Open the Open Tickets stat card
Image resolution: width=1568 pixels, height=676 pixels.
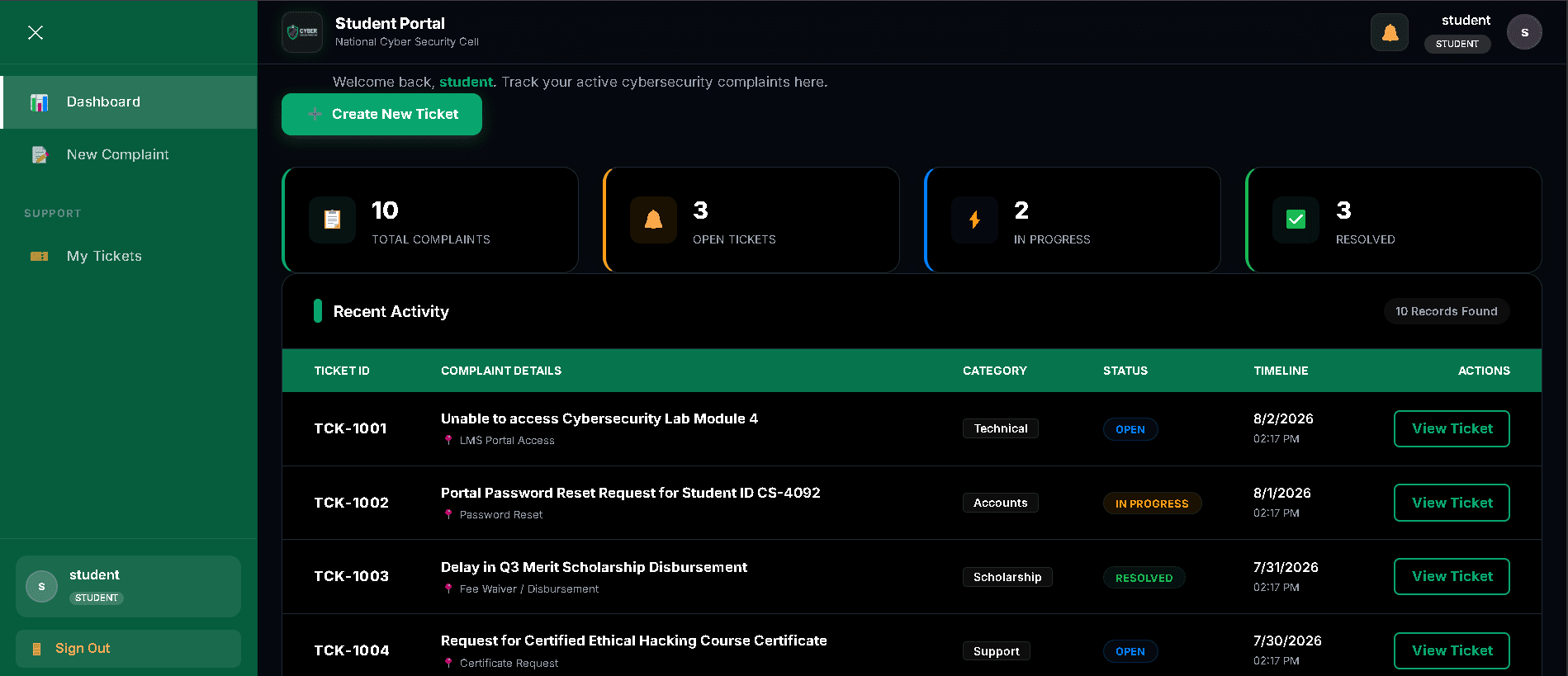(751, 220)
